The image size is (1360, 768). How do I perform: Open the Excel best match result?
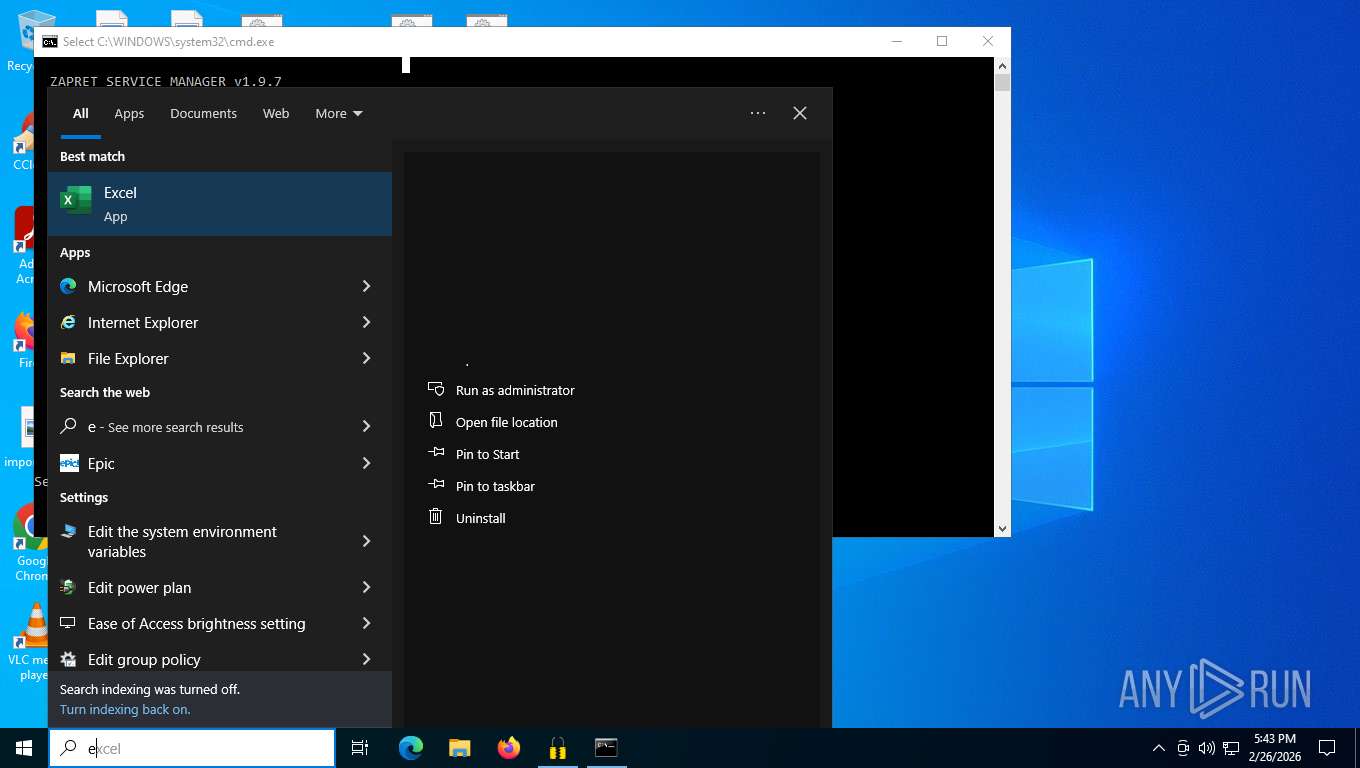(220, 204)
